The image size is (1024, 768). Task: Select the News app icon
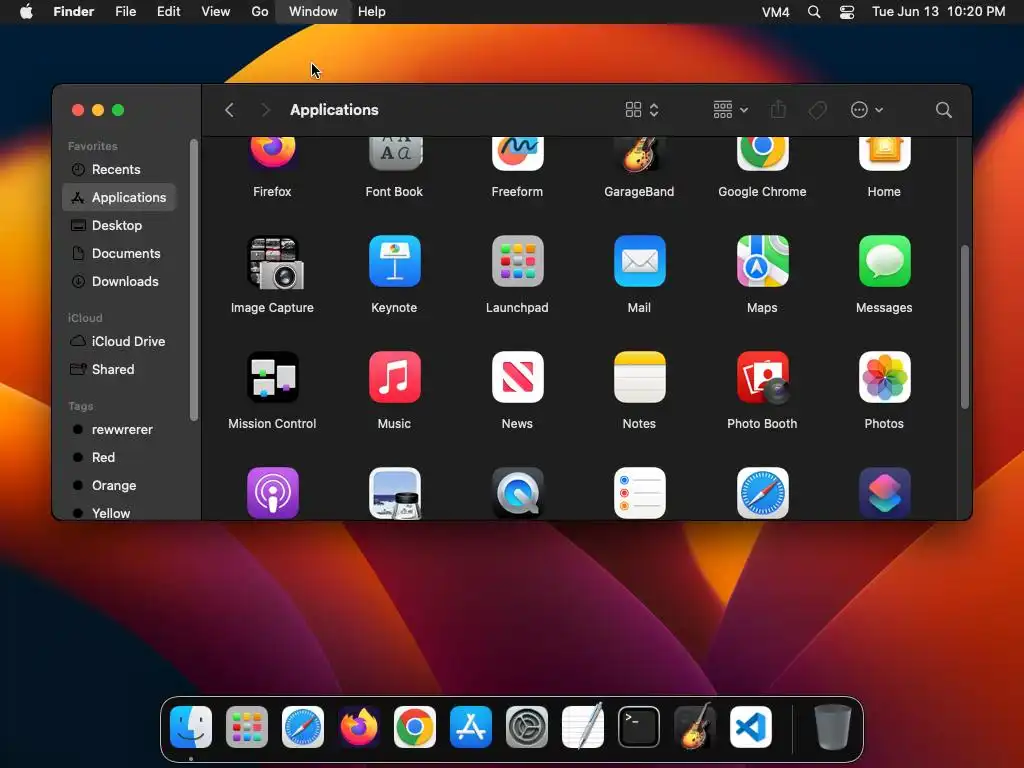click(x=517, y=377)
